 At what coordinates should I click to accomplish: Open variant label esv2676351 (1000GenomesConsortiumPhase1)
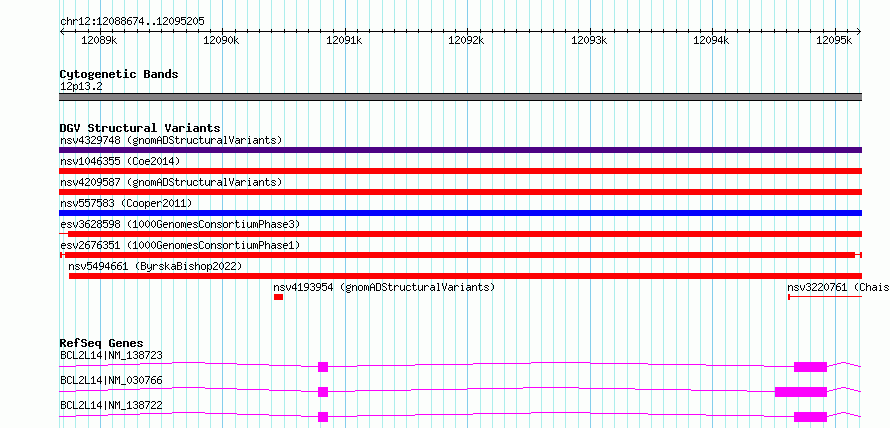180,245
